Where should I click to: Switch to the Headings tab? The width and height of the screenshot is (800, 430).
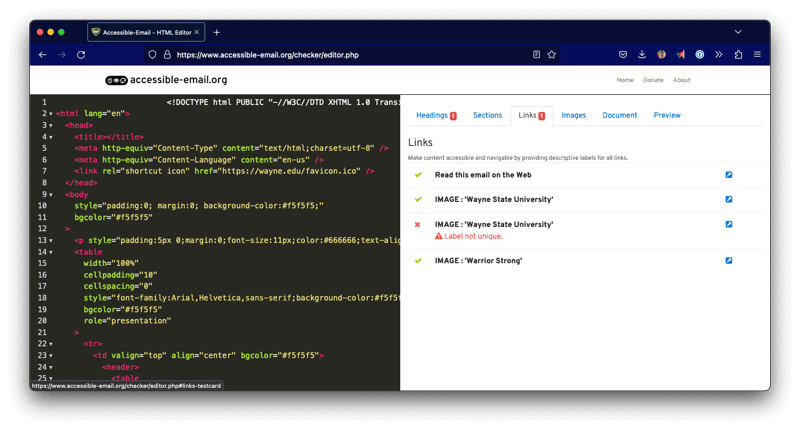tap(435, 115)
